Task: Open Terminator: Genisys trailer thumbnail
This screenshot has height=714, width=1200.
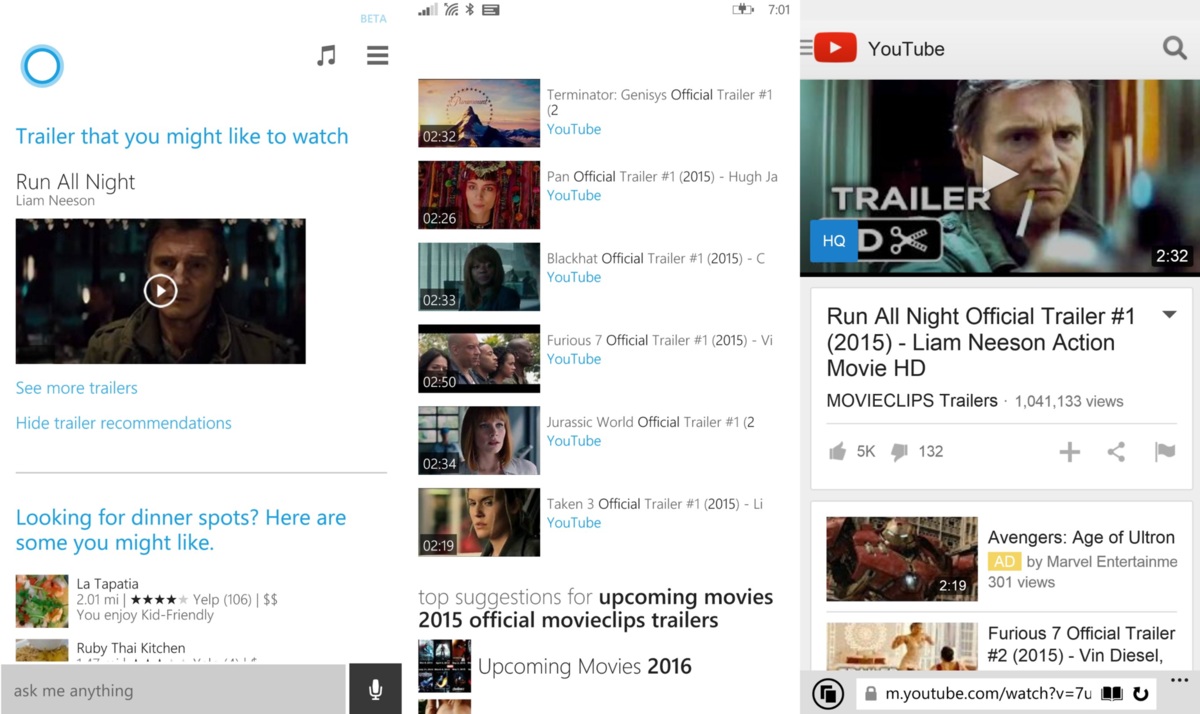Action: [x=479, y=113]
